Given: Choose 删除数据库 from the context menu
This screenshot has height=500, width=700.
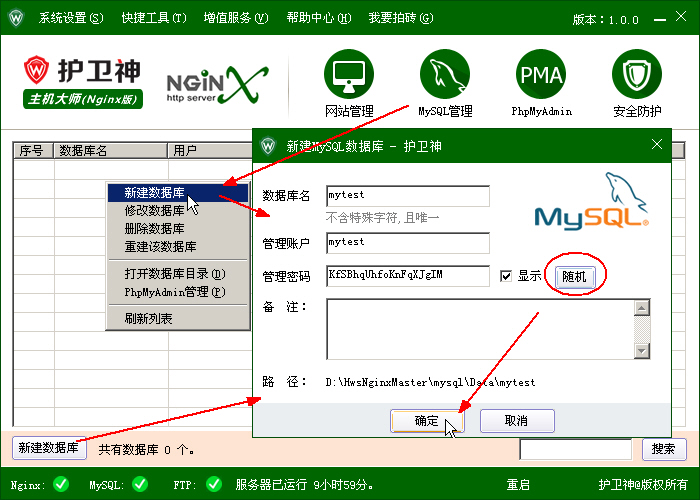Looking at the screenshot, I should (x=154, y=229).
